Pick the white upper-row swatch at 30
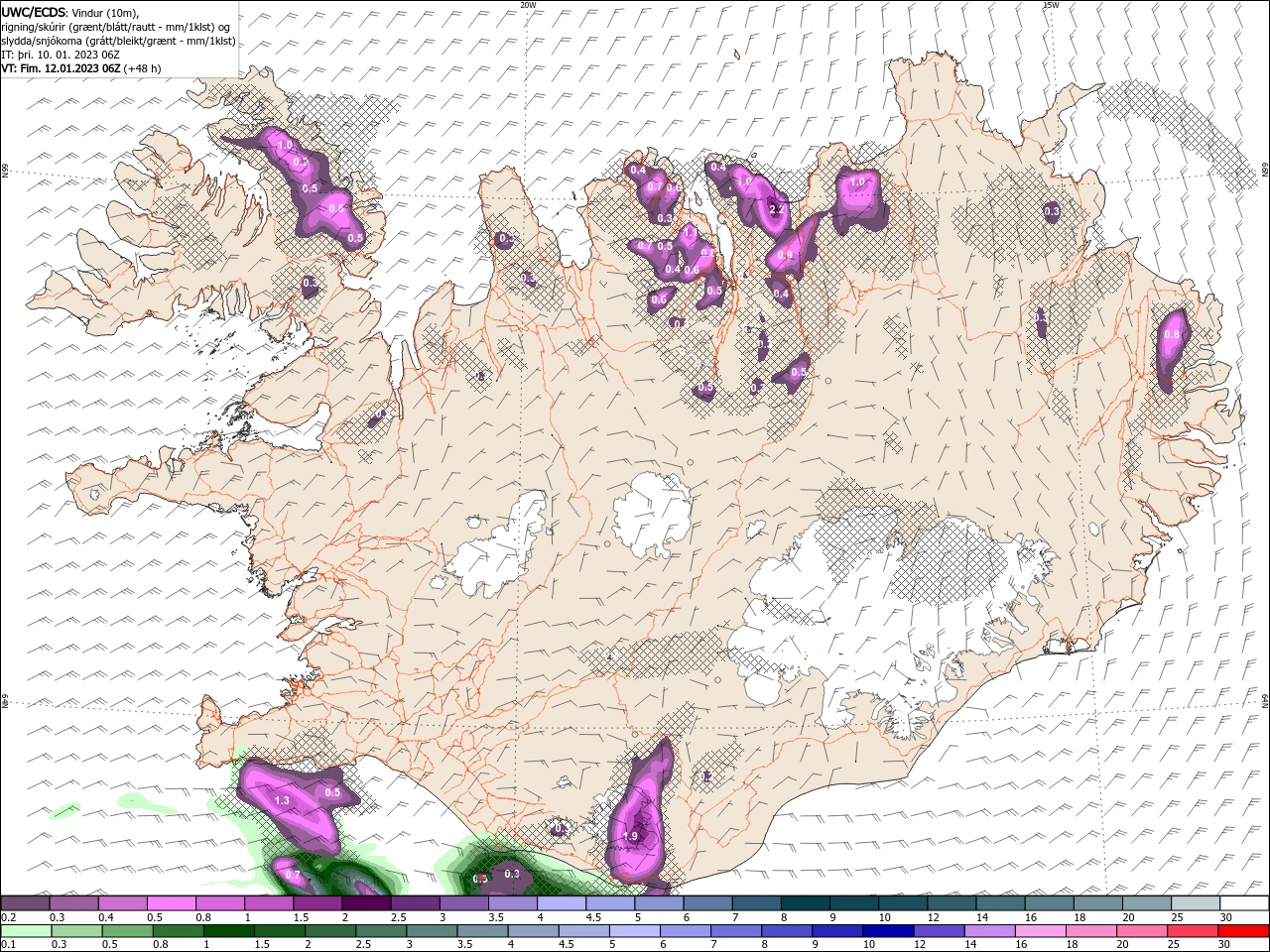The height and width of the screenshot is (952, 1270). click(x=1242, y=903)
